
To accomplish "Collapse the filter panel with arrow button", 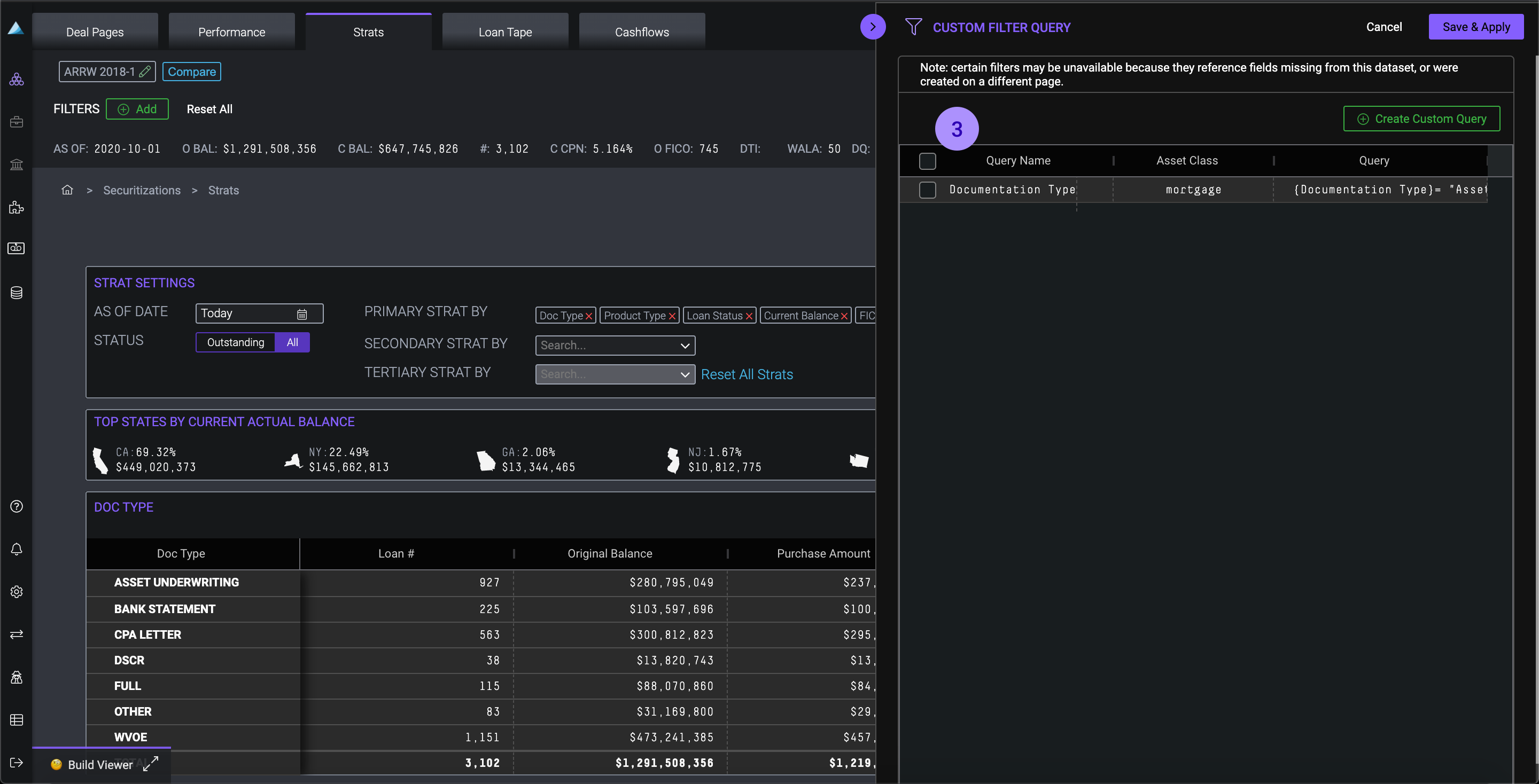I will [873, 27].
